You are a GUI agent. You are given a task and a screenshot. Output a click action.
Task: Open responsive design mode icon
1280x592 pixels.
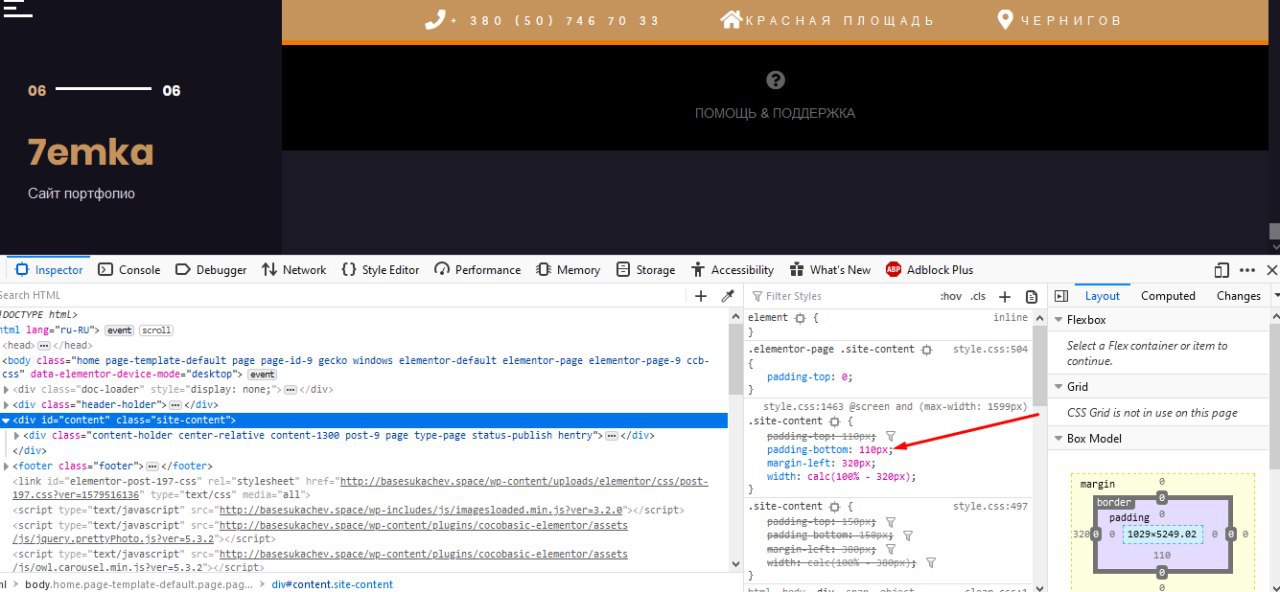click(x=1221, y=270)
